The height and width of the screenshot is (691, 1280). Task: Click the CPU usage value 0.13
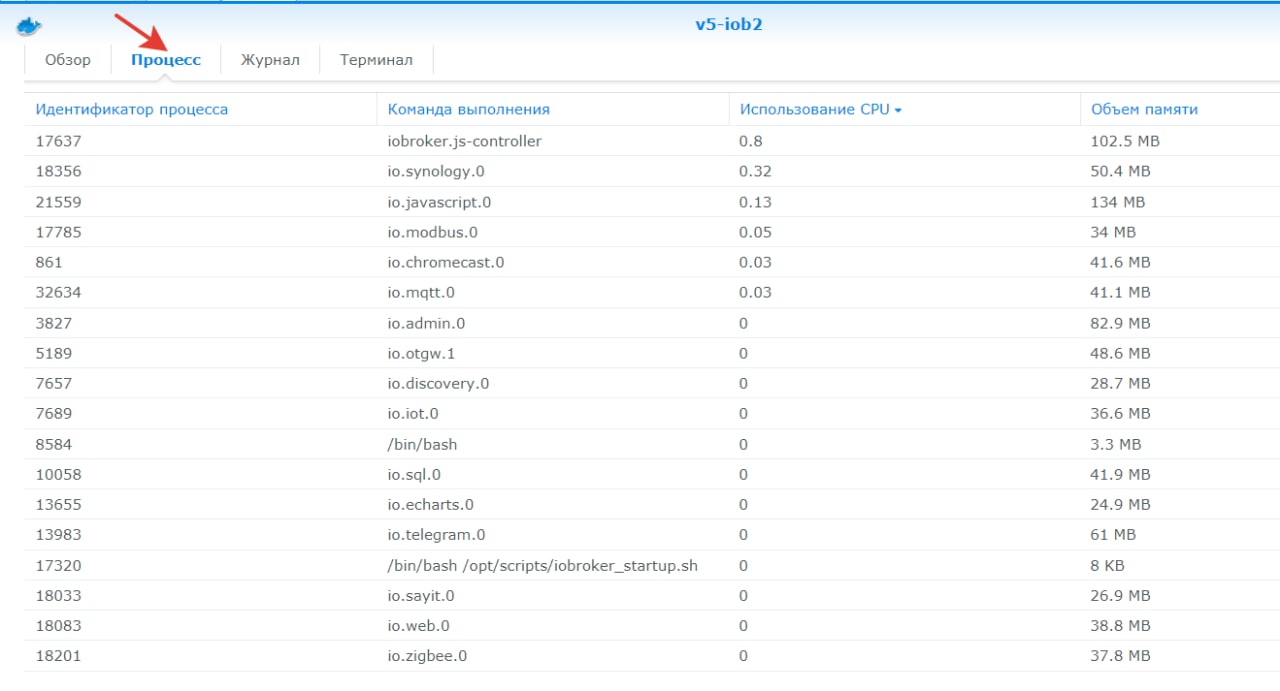pyautogui.click(x=756, y=202)
